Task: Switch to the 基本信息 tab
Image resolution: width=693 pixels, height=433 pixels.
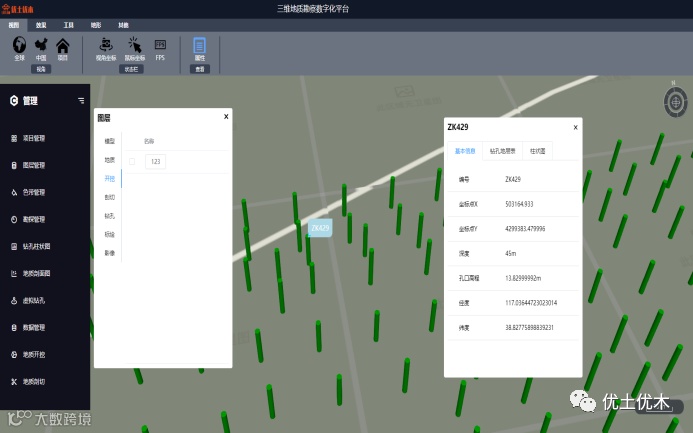Action: [x=465, y=151]
